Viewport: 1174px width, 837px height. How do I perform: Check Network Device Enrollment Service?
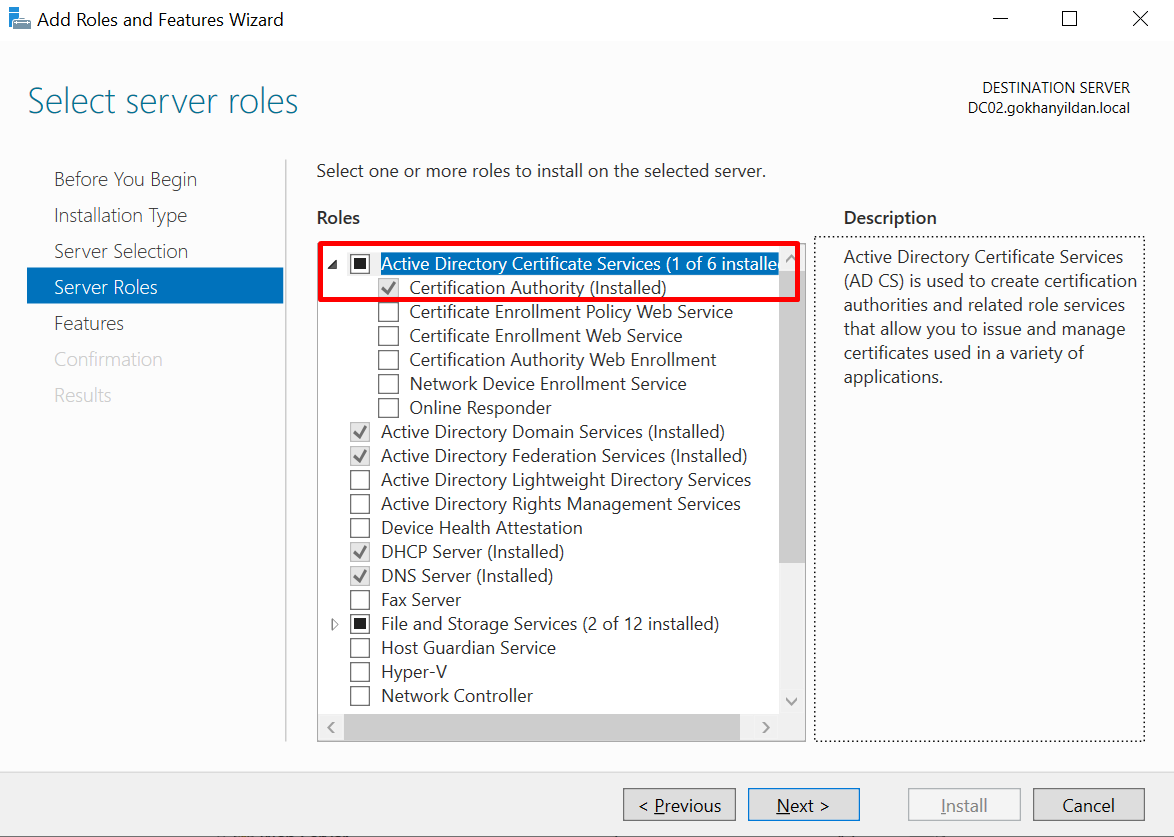pos(389,383)
